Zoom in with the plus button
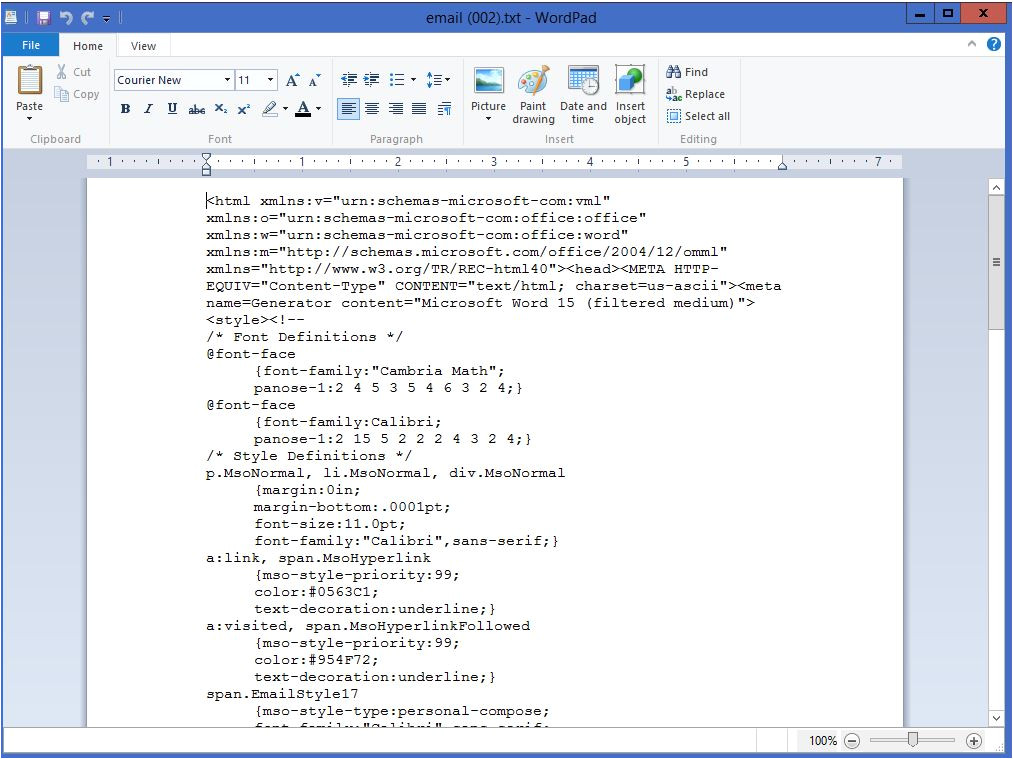Viewport: 1013px width, 759px height. coord(974,741)
